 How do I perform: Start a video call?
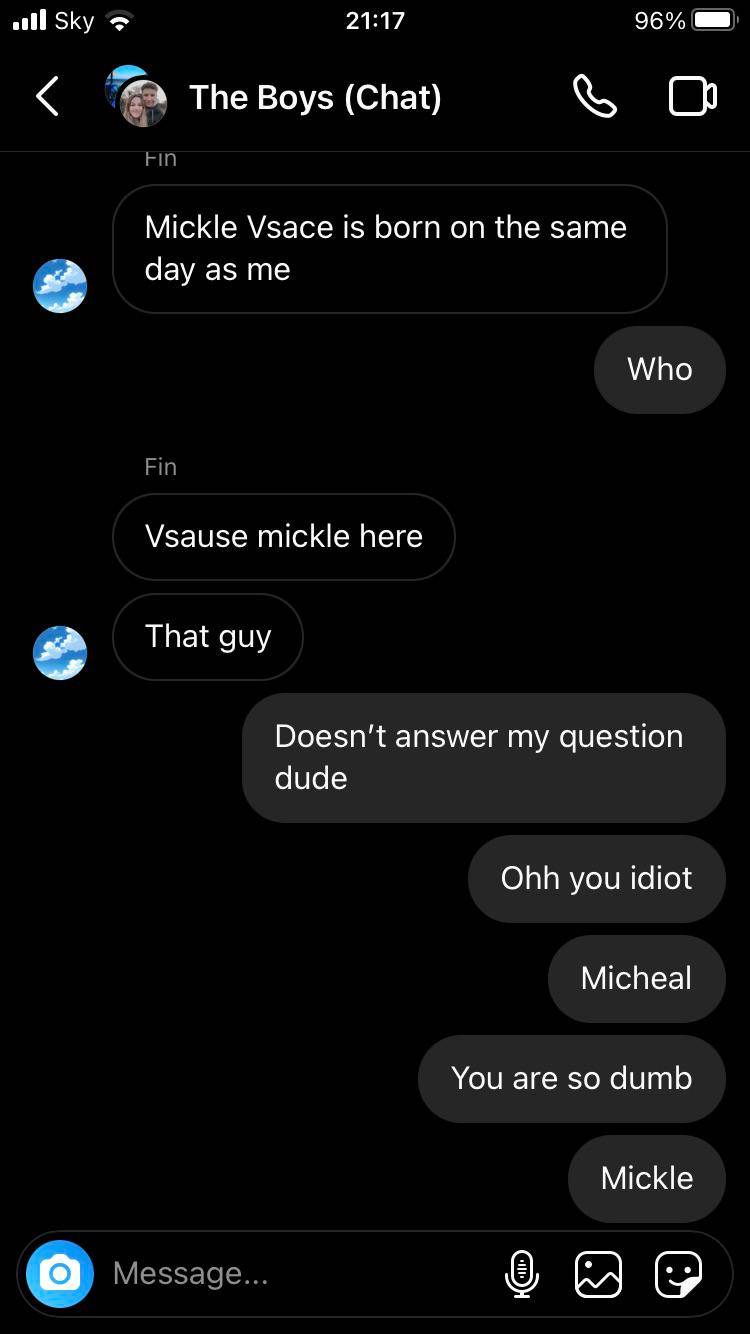pos(692,97)
